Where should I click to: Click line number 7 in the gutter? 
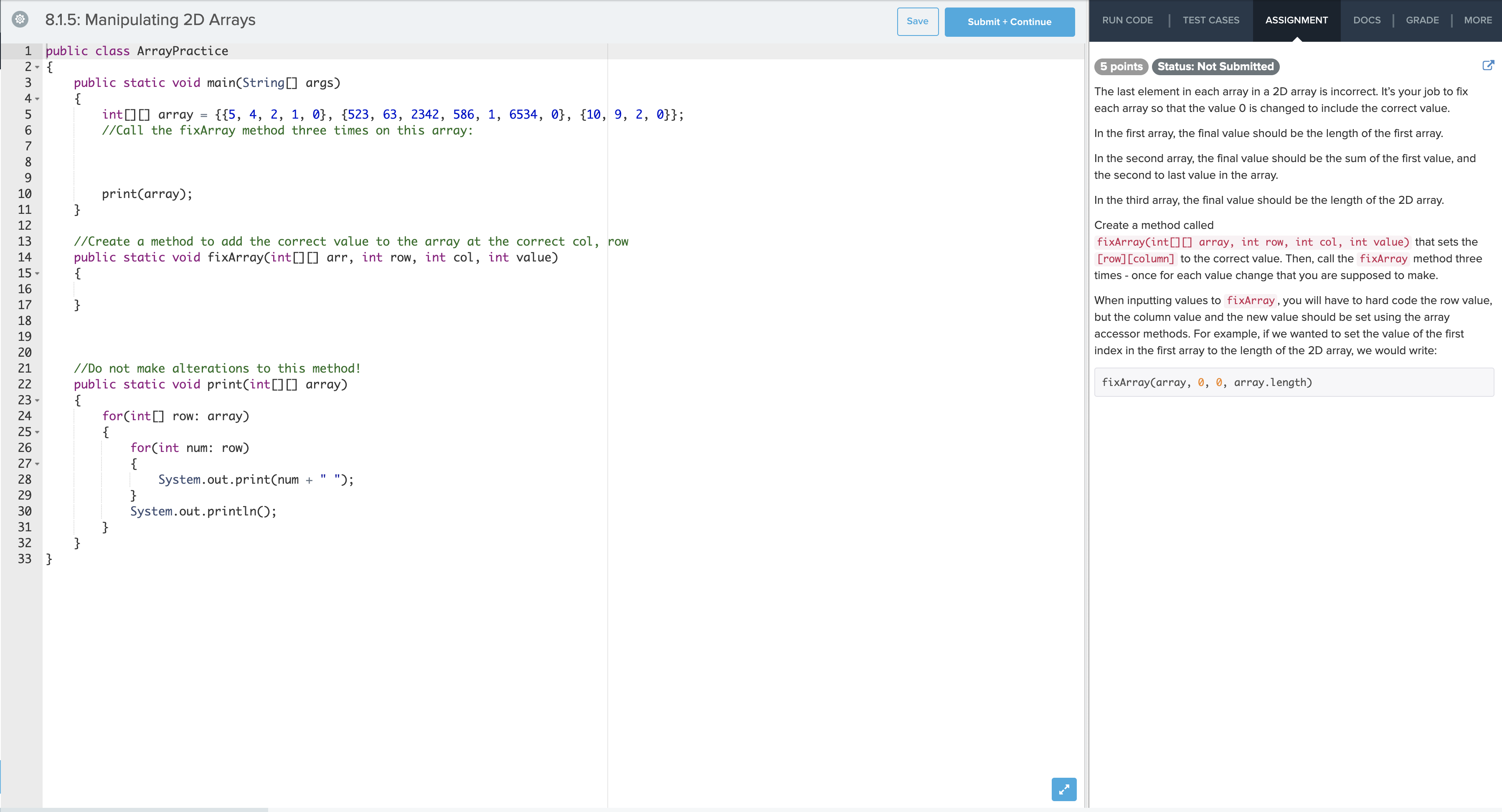coord(28,146)
